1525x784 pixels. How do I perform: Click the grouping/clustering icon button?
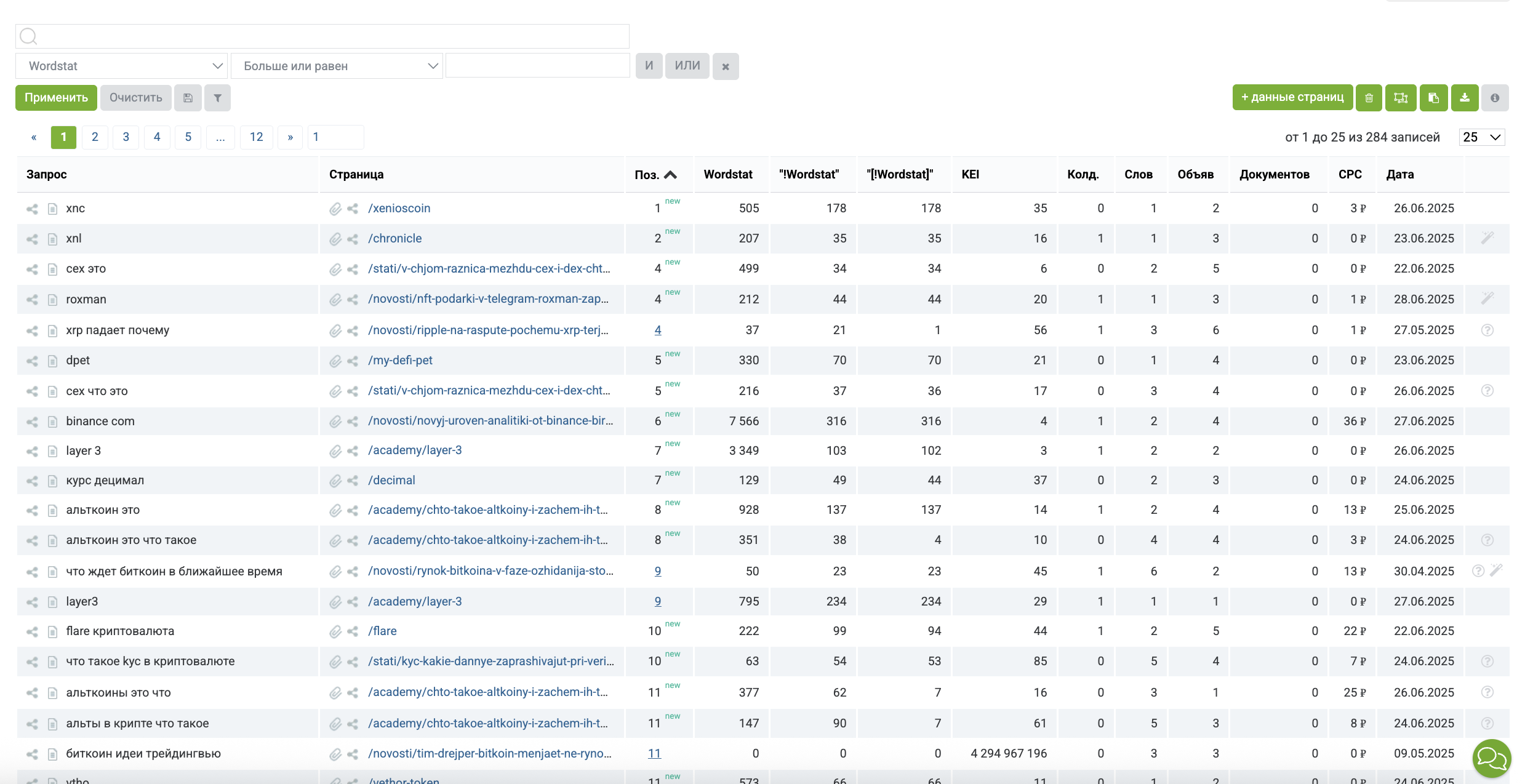click(1401, 98)
